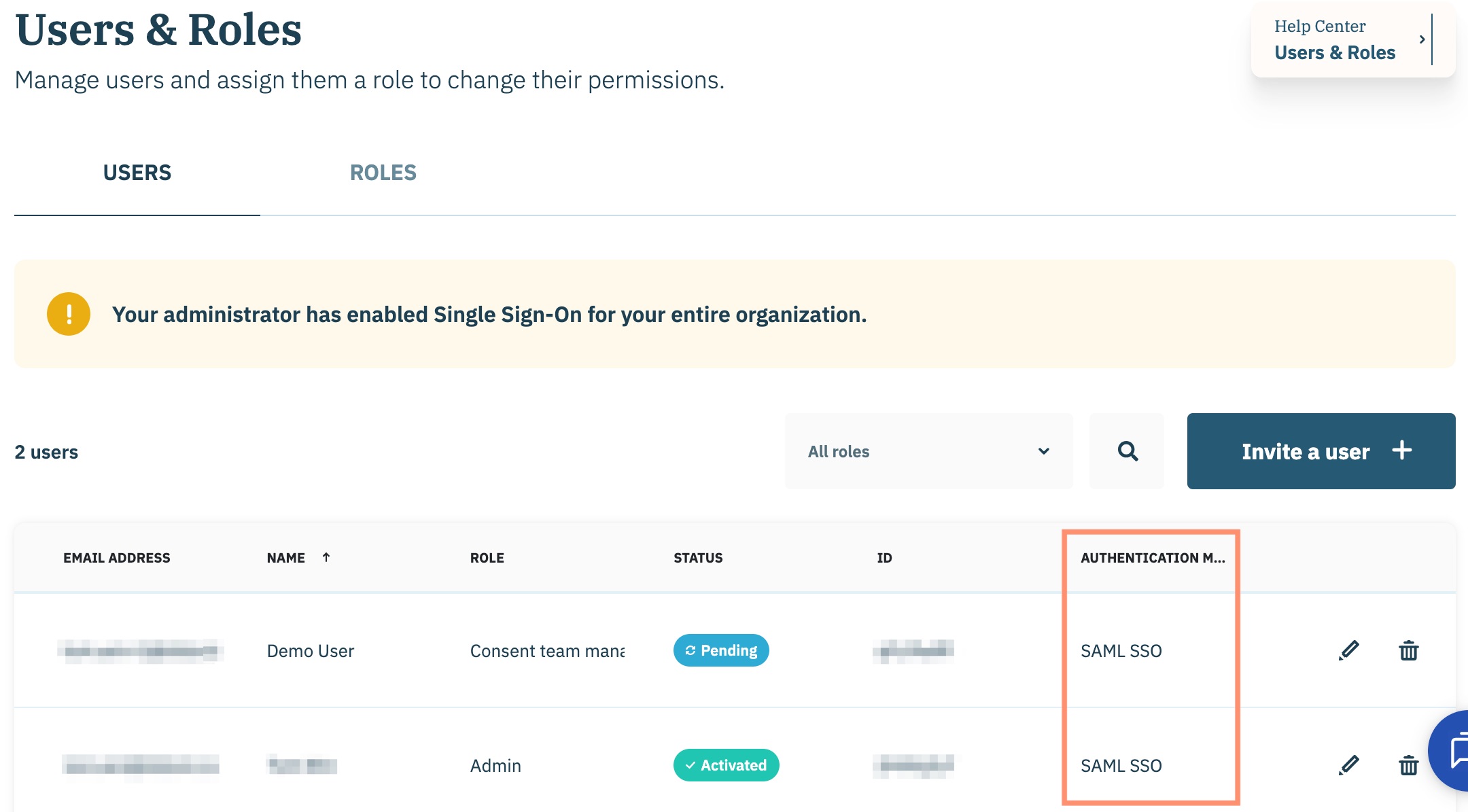Open Help Center Users & Roles link
This screenshot has height=812, width=1468.
(1334, 52)
